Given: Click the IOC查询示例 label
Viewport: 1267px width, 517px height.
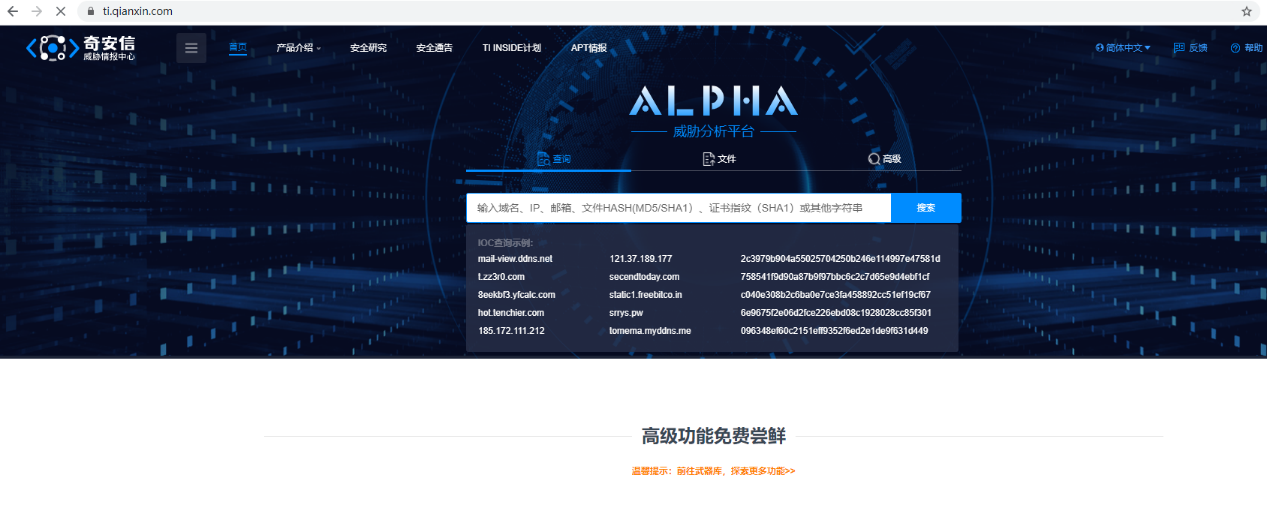Looking at the screenshot, I should 505,243.
